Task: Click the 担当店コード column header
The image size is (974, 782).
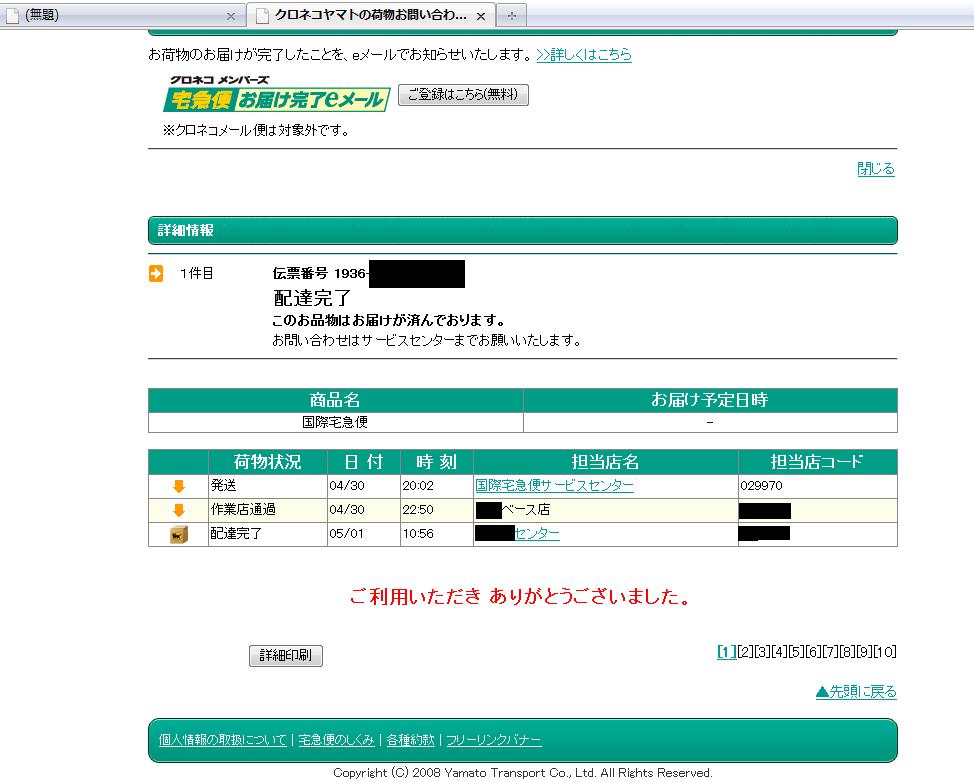Action: [x=817, y=462]
